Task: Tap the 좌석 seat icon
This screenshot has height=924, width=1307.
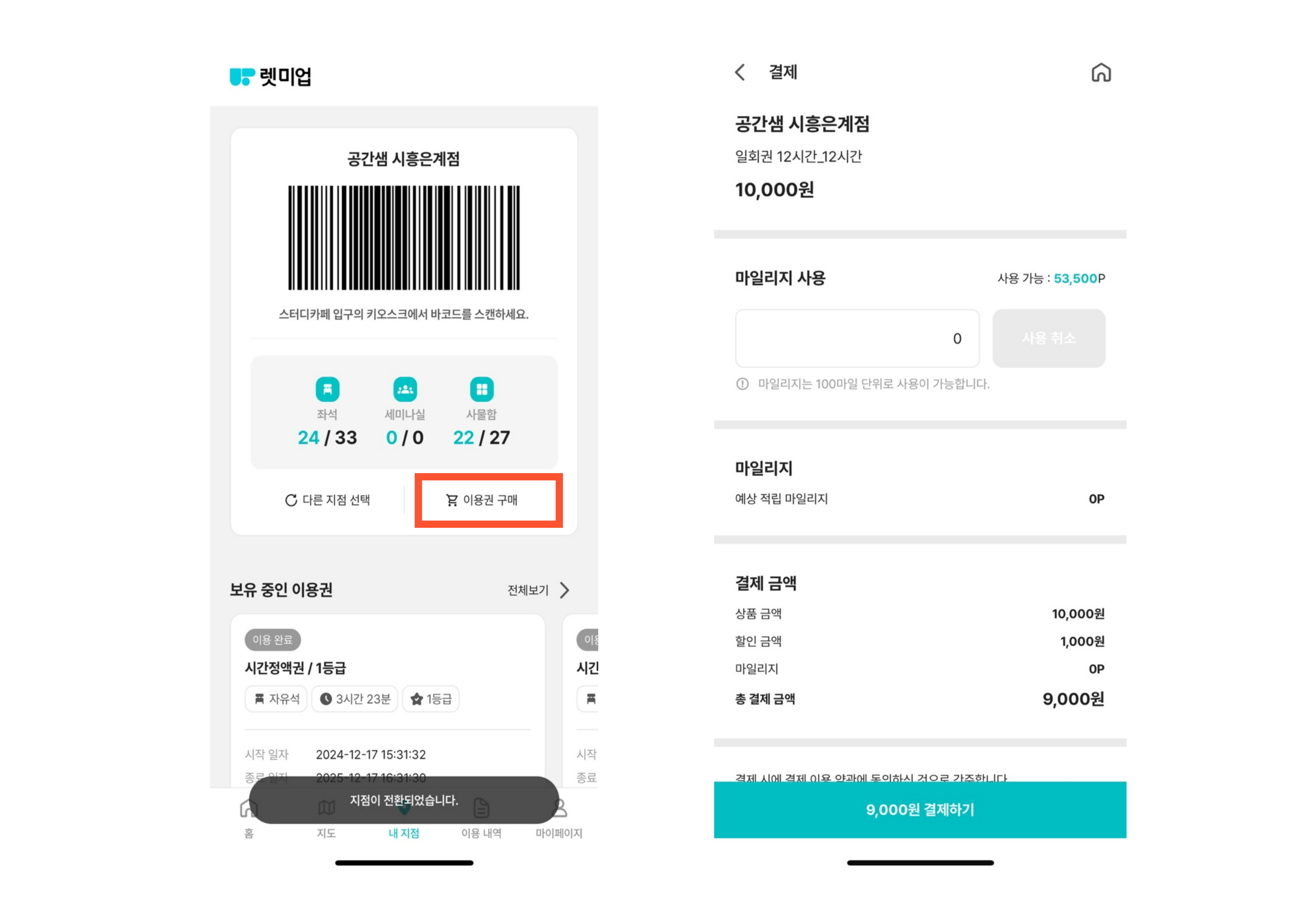Action: coord(327,389)
